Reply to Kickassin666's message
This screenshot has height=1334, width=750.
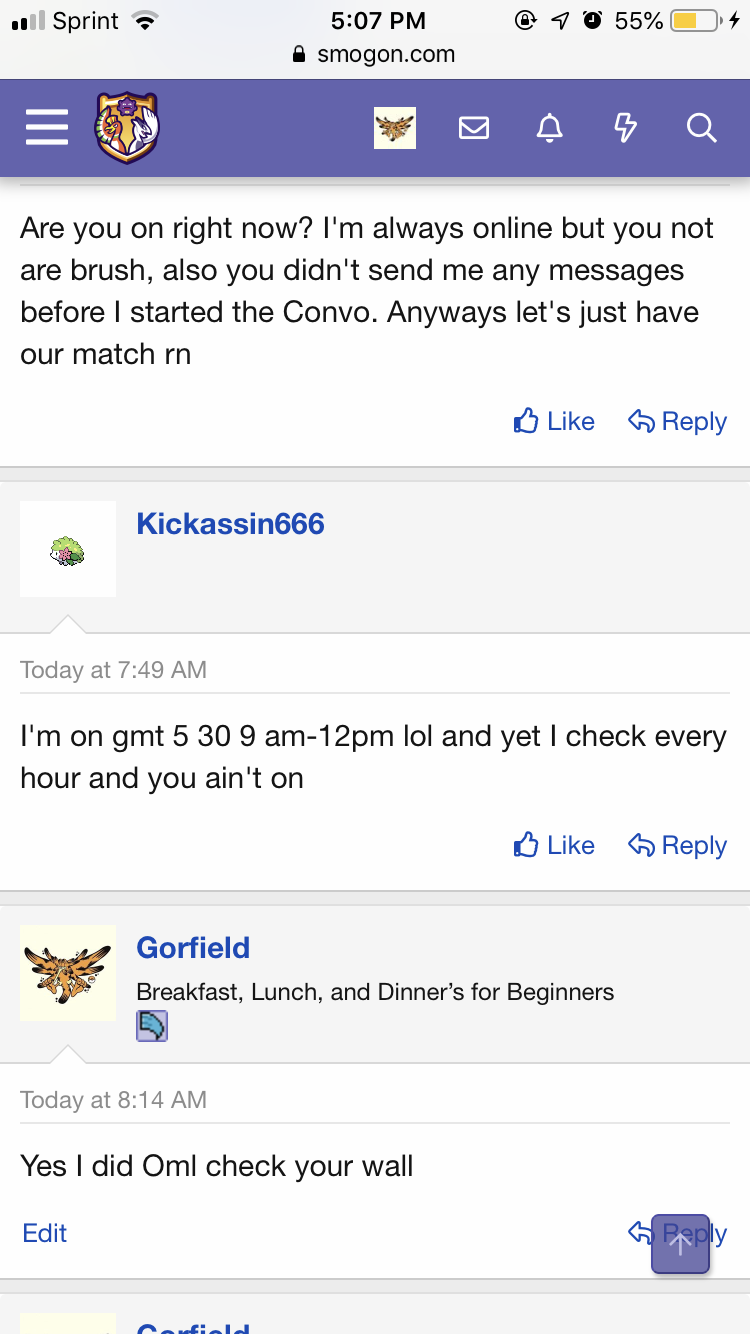677,846
